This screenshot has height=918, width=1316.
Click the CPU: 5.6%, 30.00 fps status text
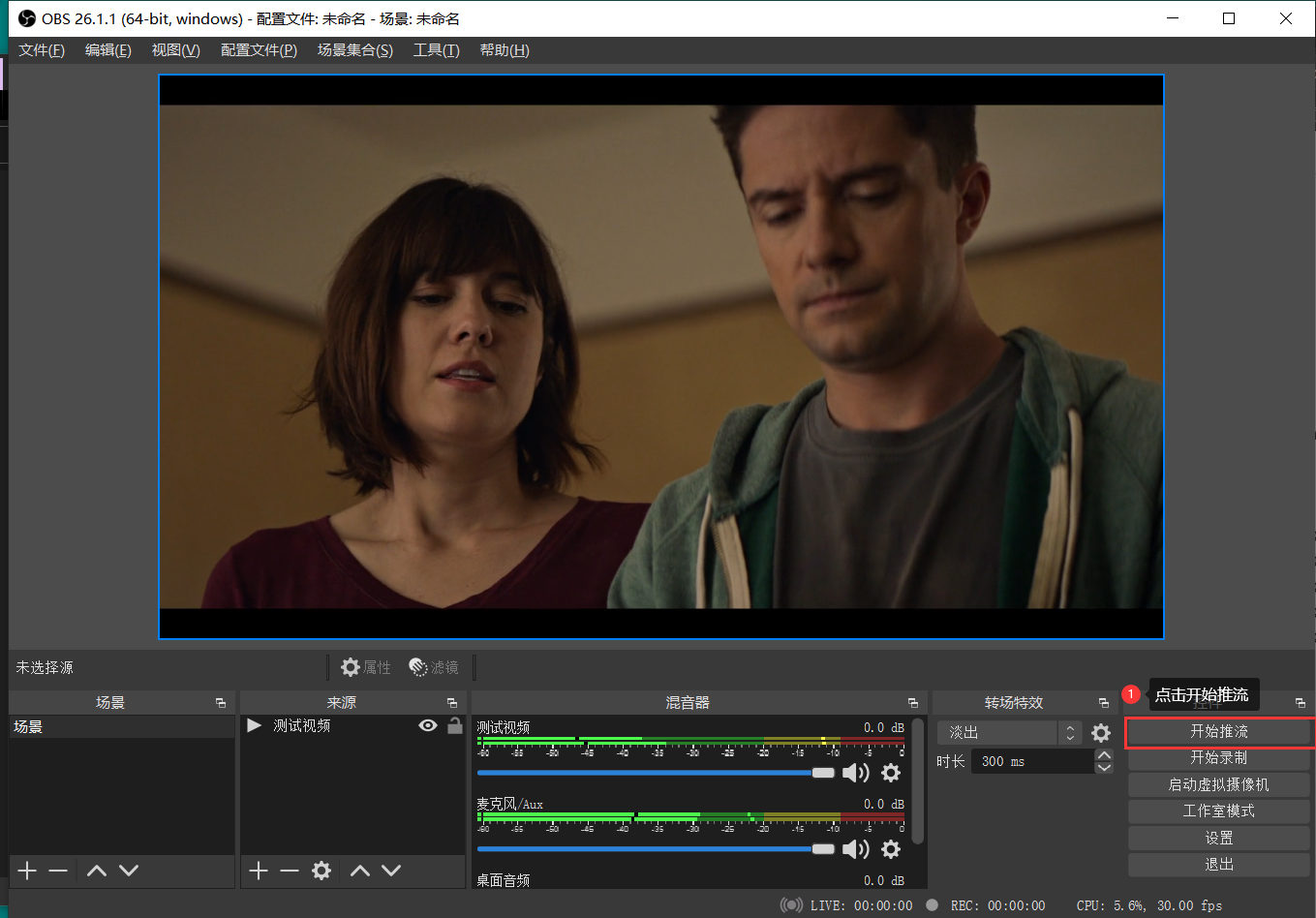tap(1149, 905)
